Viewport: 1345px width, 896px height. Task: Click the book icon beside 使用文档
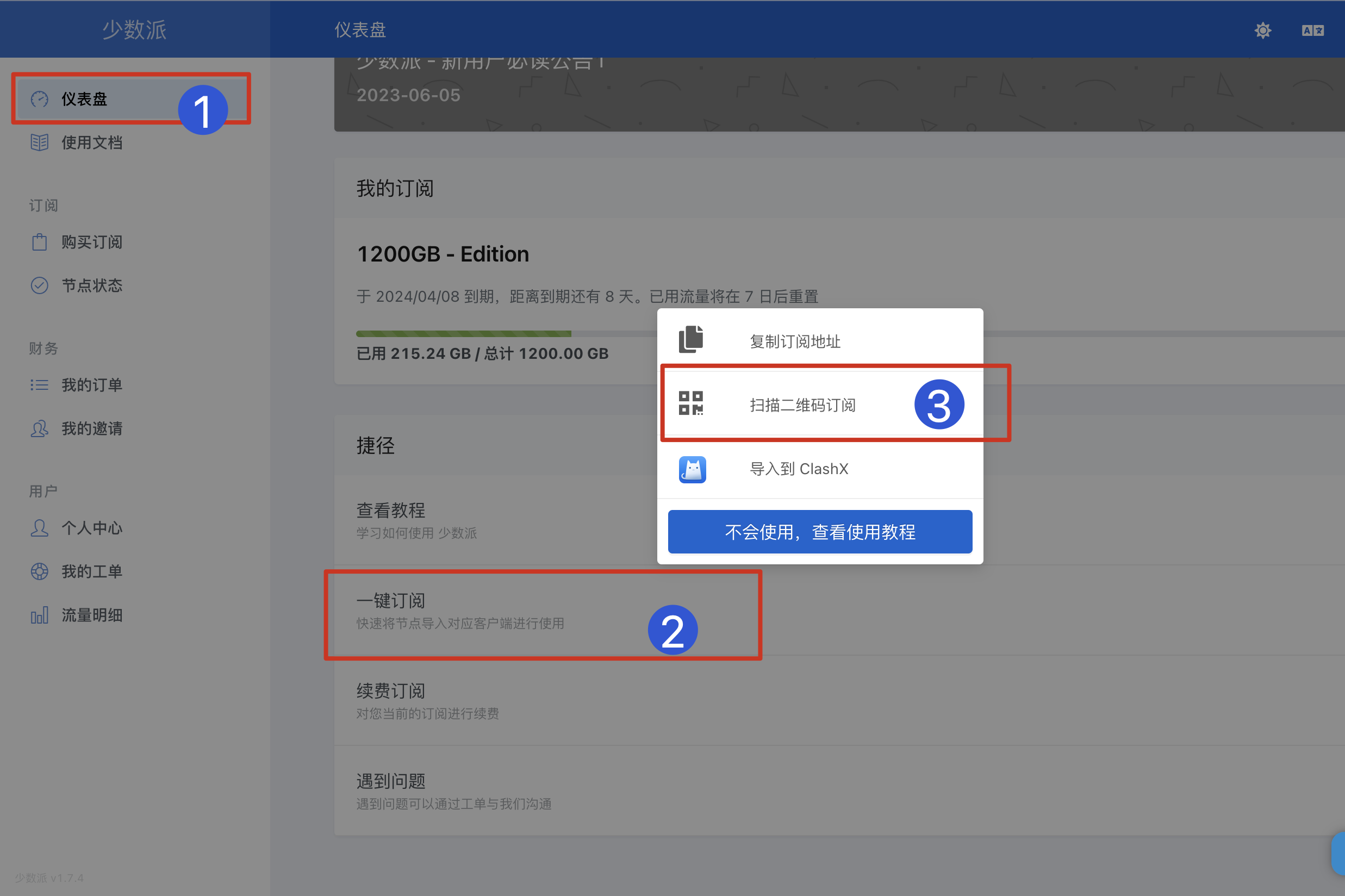[40, 143]
